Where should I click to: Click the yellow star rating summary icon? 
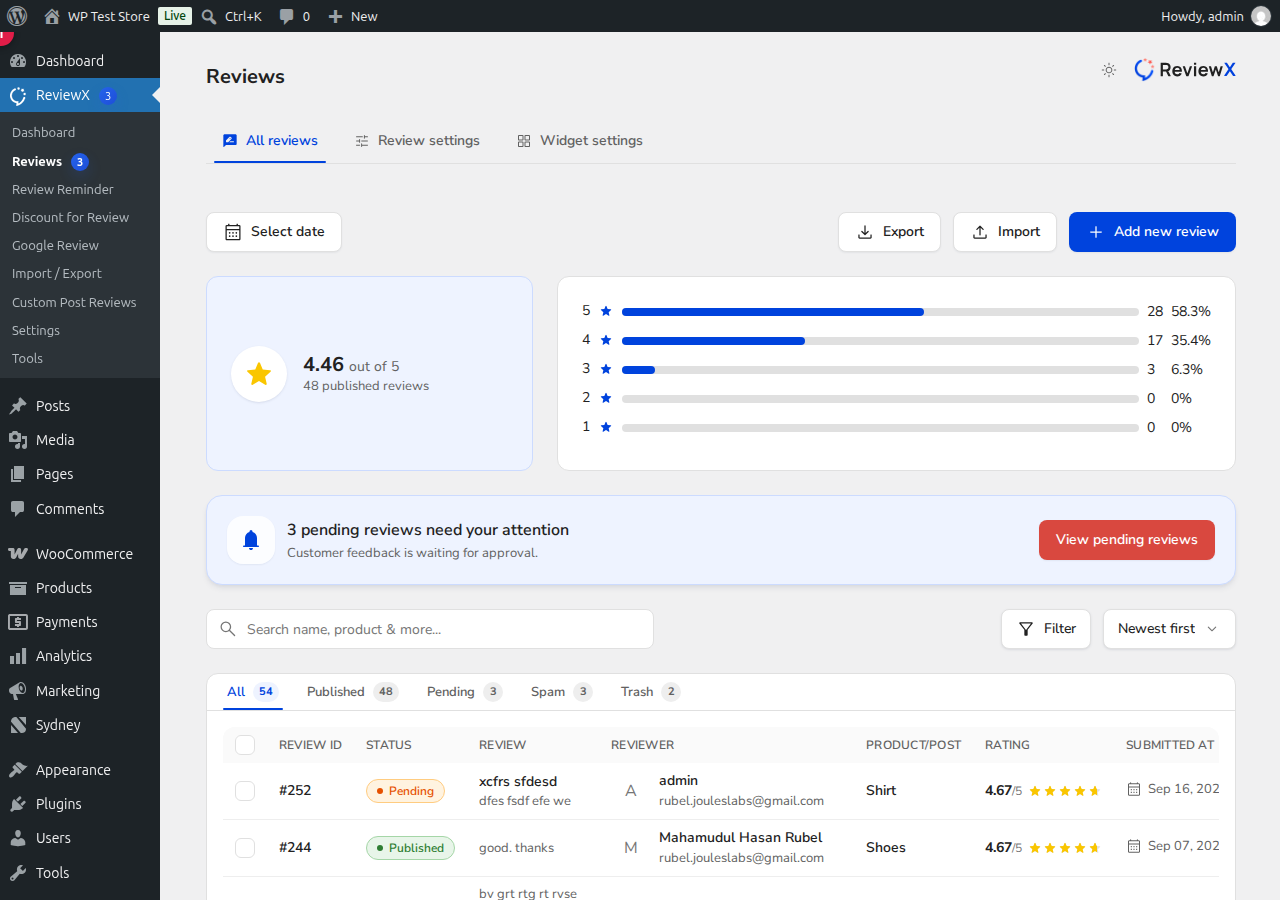pos(259,374)
